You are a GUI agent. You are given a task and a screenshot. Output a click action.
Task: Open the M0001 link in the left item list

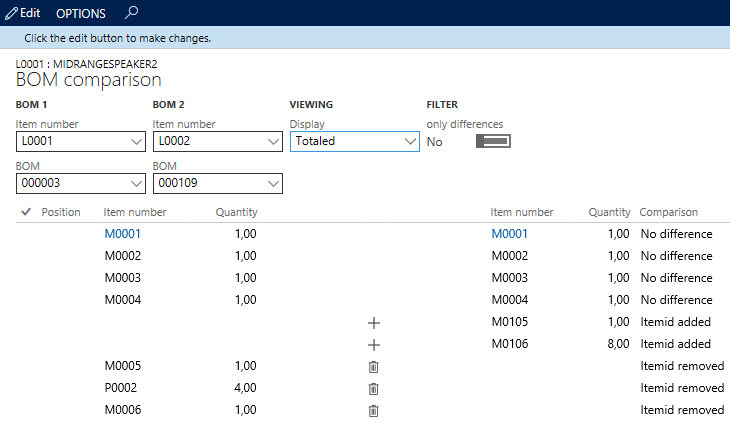pos(122,234)
